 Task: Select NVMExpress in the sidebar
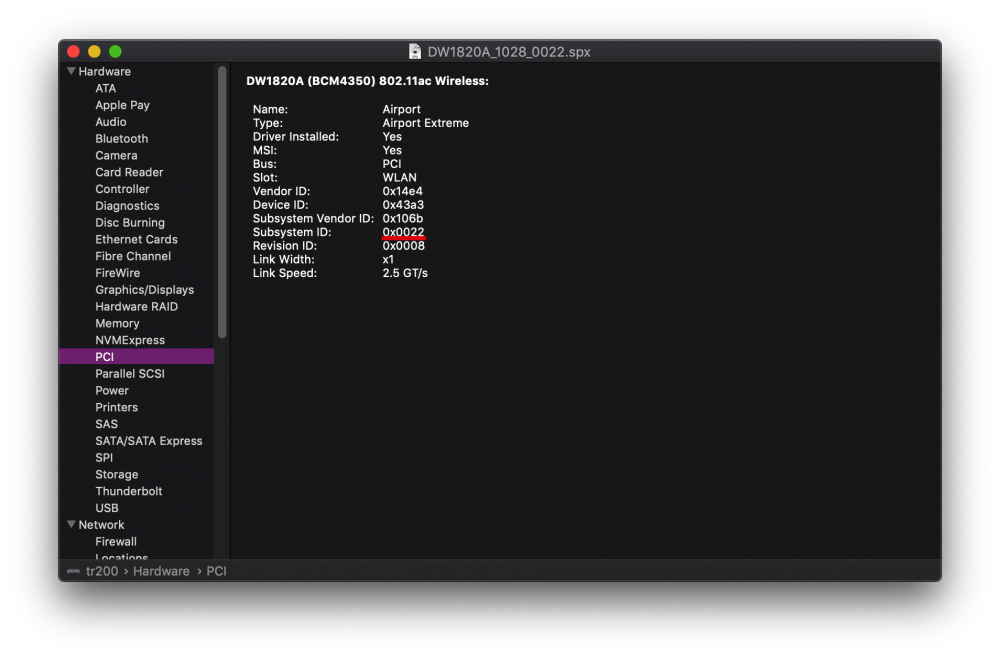(130, 340)
